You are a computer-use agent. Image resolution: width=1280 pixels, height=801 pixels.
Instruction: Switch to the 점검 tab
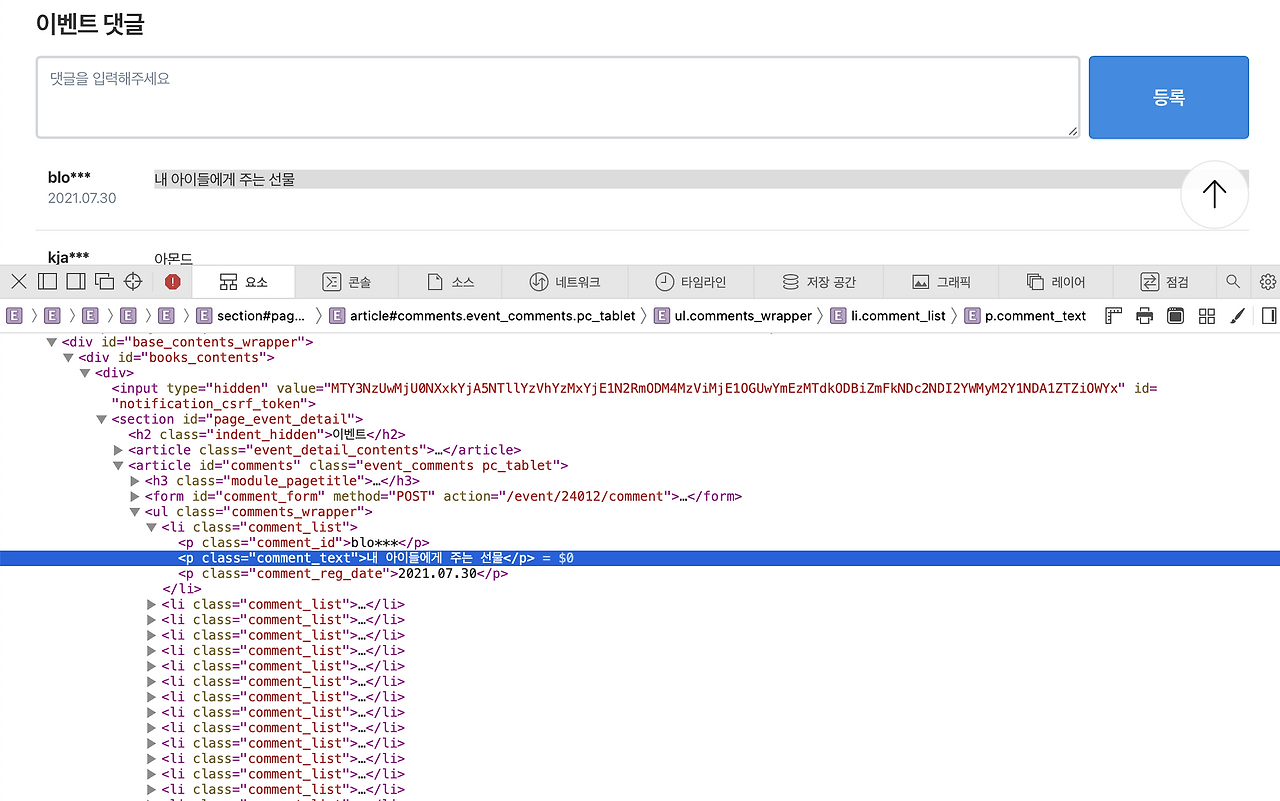click(x=1164, y=282)
